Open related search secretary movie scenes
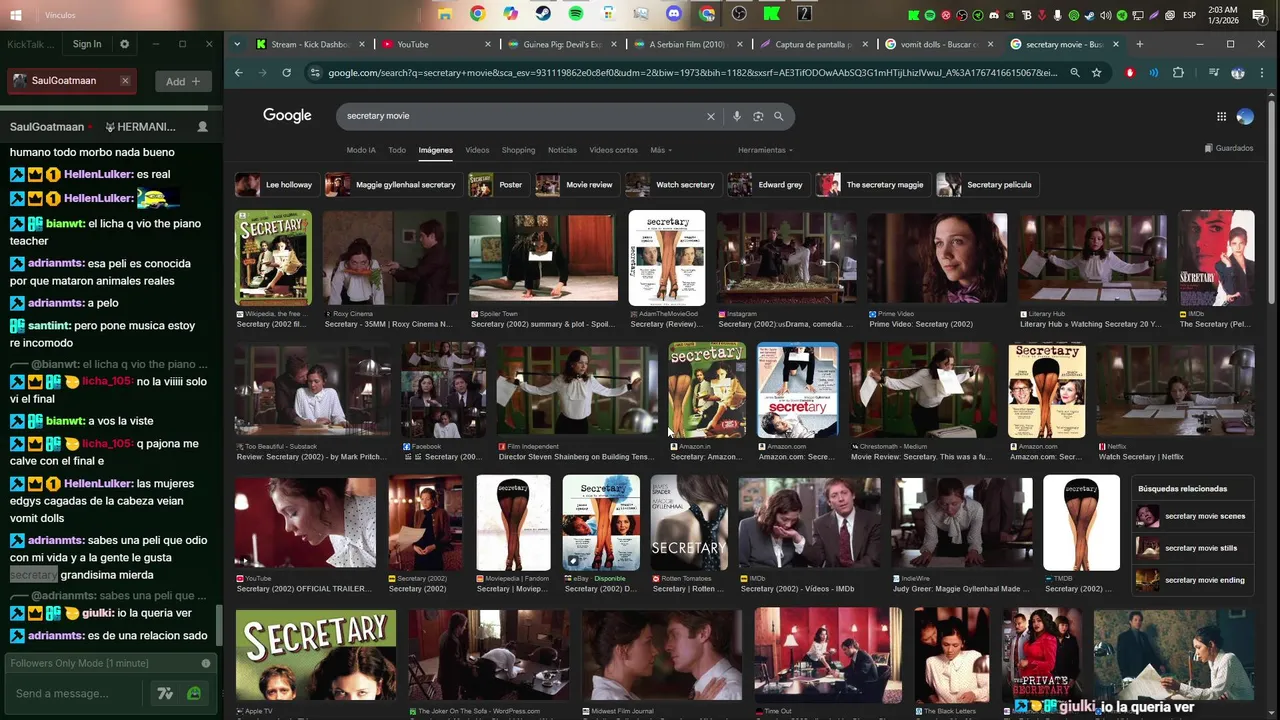Viewport: 1280px width, 720px height. pos(1193,517)
